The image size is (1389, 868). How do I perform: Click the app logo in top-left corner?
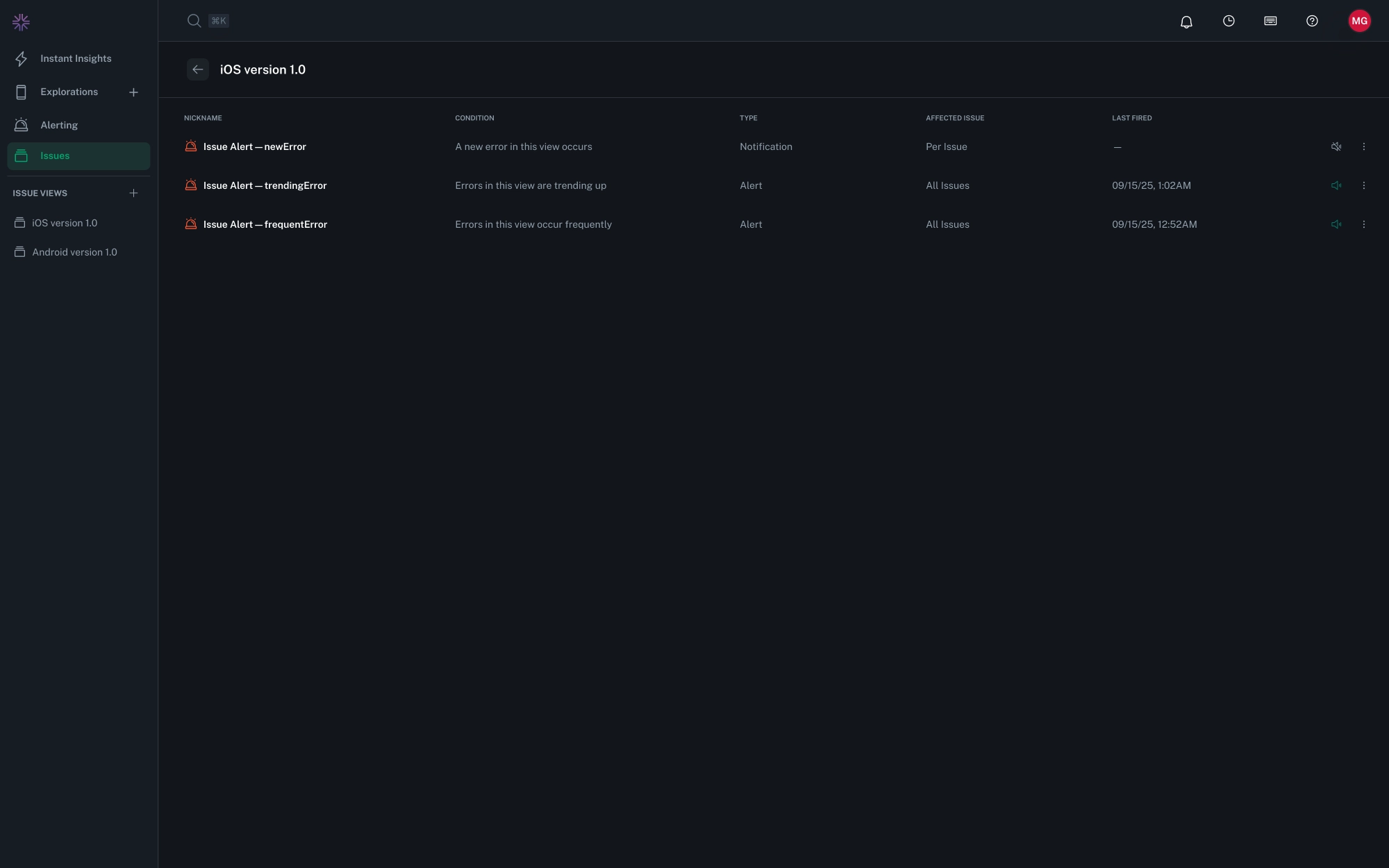[x=21, y=22]
